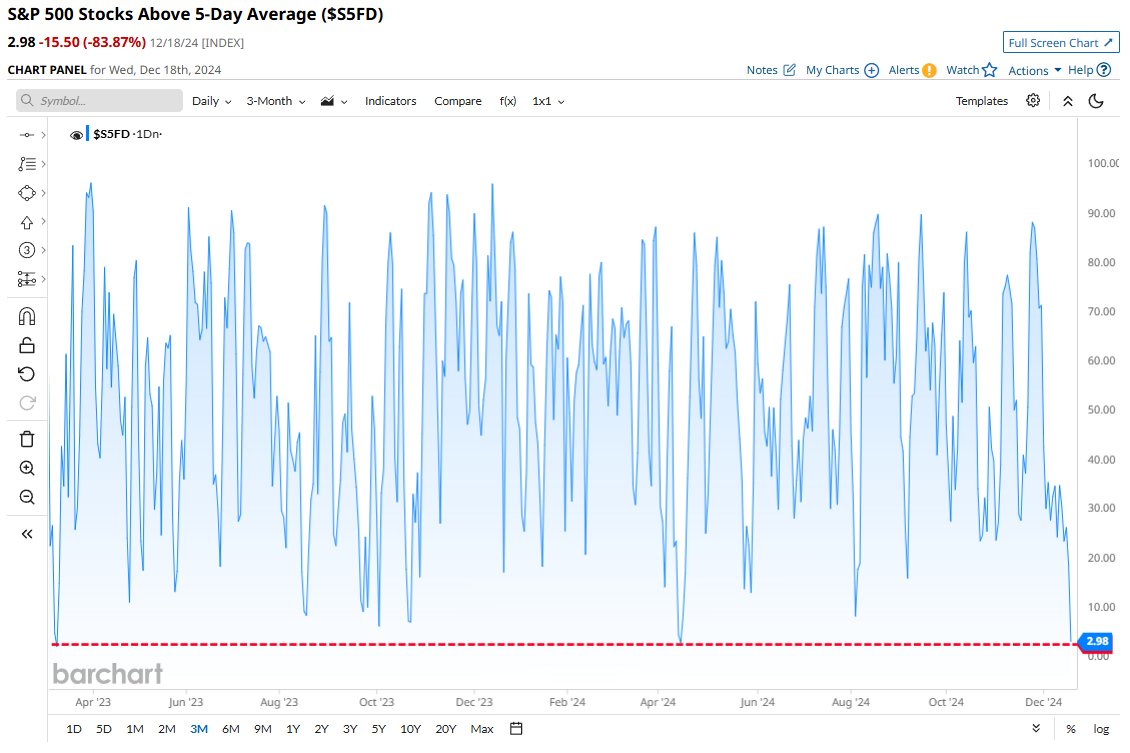Toggle the magnet snap mode icon
This screenshot has width=1130, height=753.
[27, 316]
